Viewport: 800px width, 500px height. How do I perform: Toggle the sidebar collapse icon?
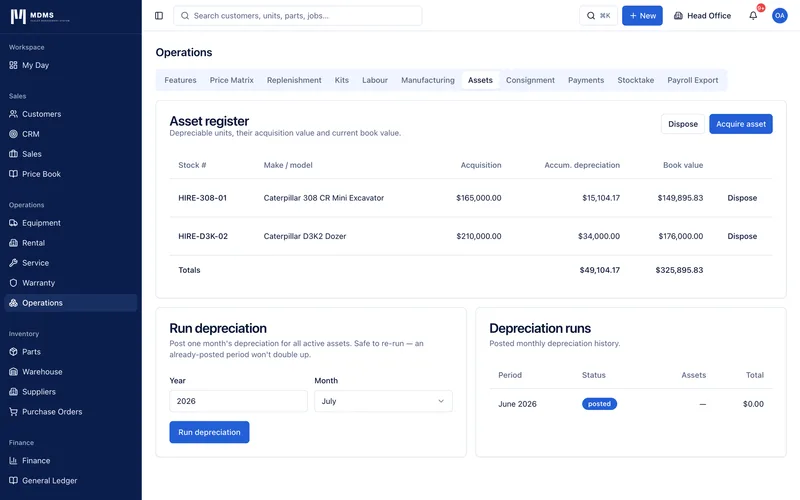click(x=159, y=16)
